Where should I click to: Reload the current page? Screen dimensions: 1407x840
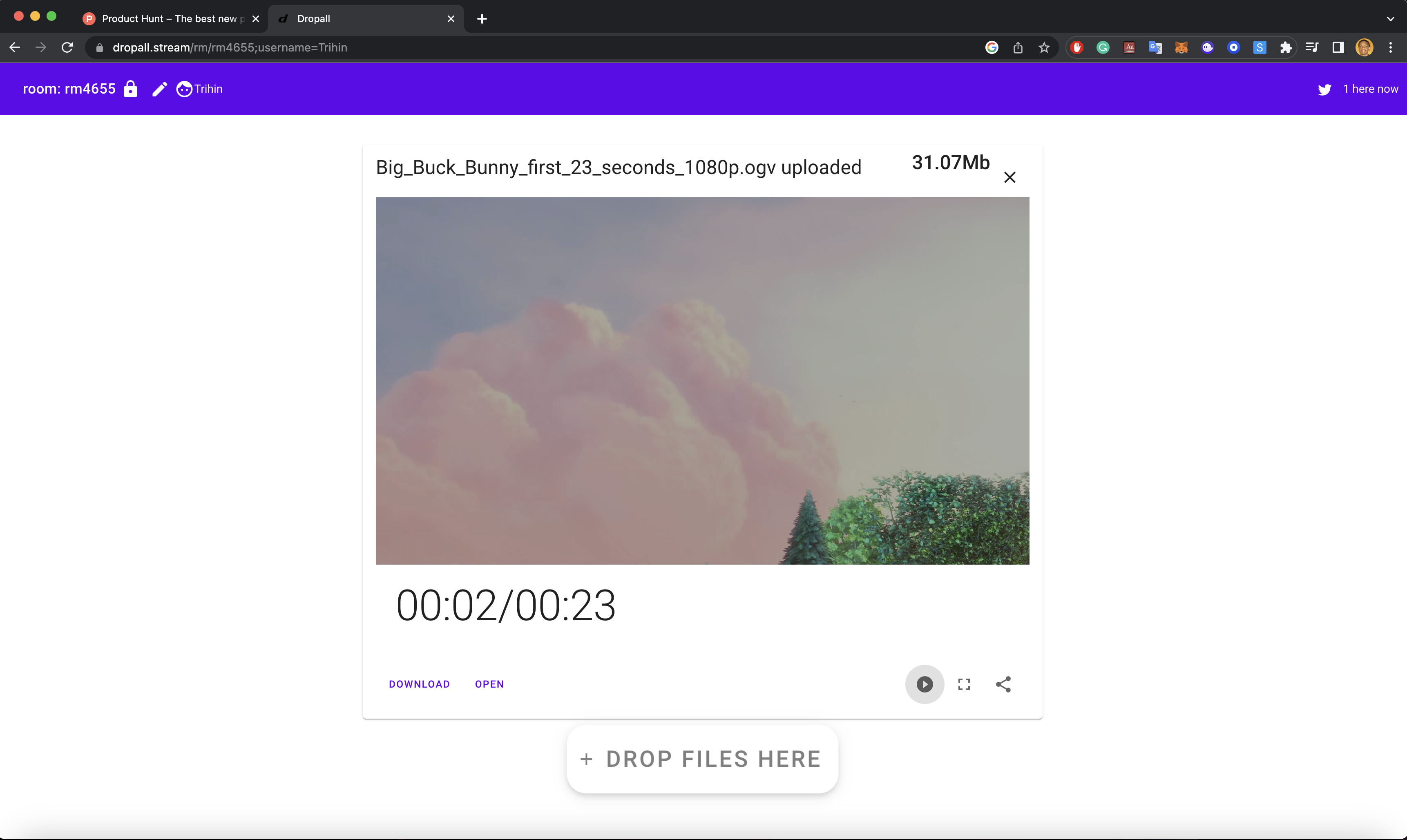click(67, 47)
